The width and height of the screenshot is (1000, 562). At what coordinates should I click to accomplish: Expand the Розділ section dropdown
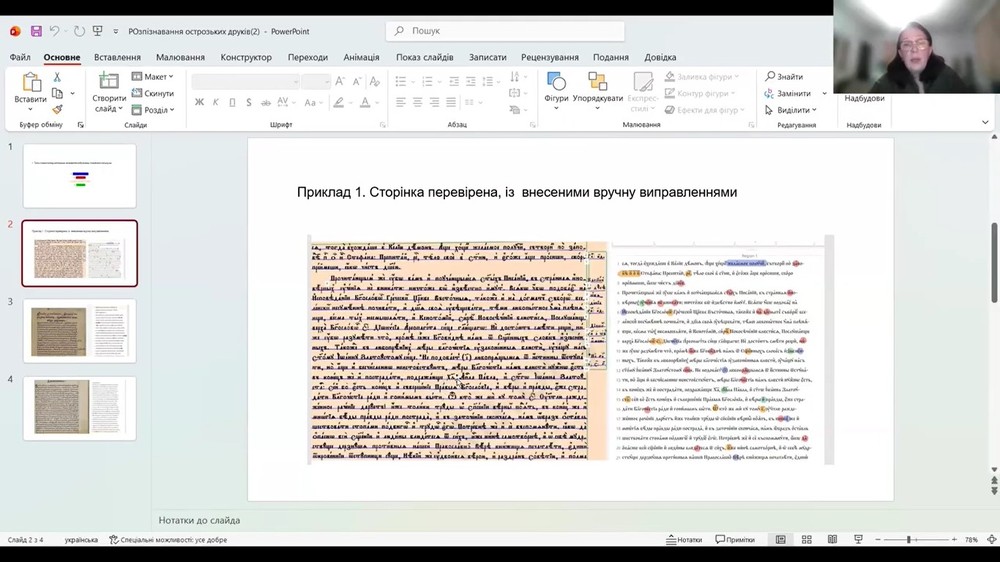(155, 110)
